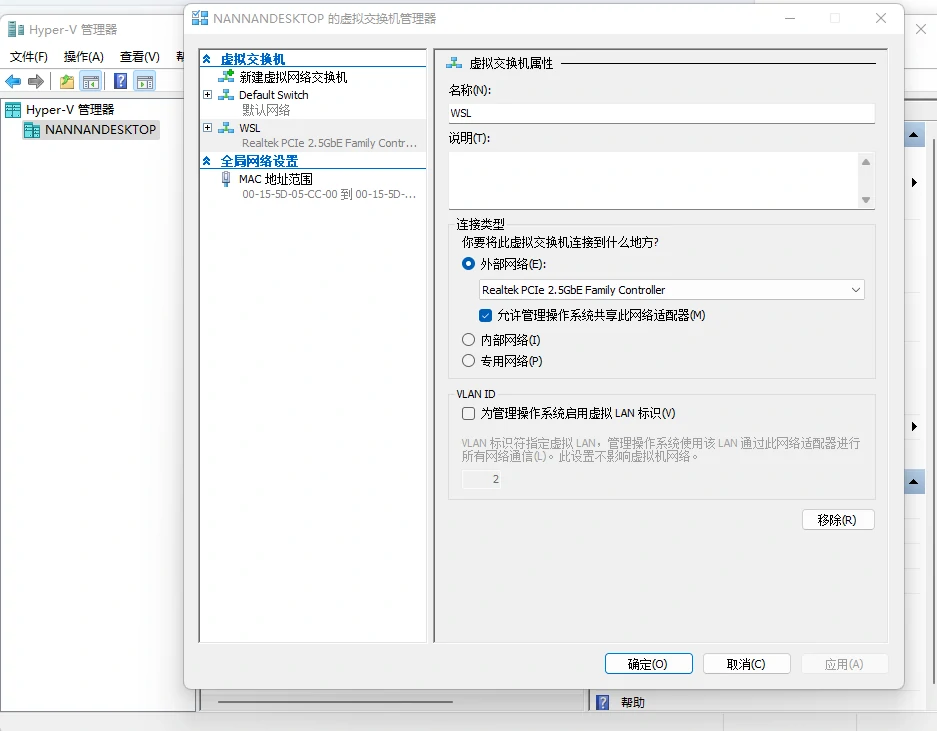This screenshot has height=731, width=937.
Task: Open the 帮助 link in actions pane
Action: (633, 702)
